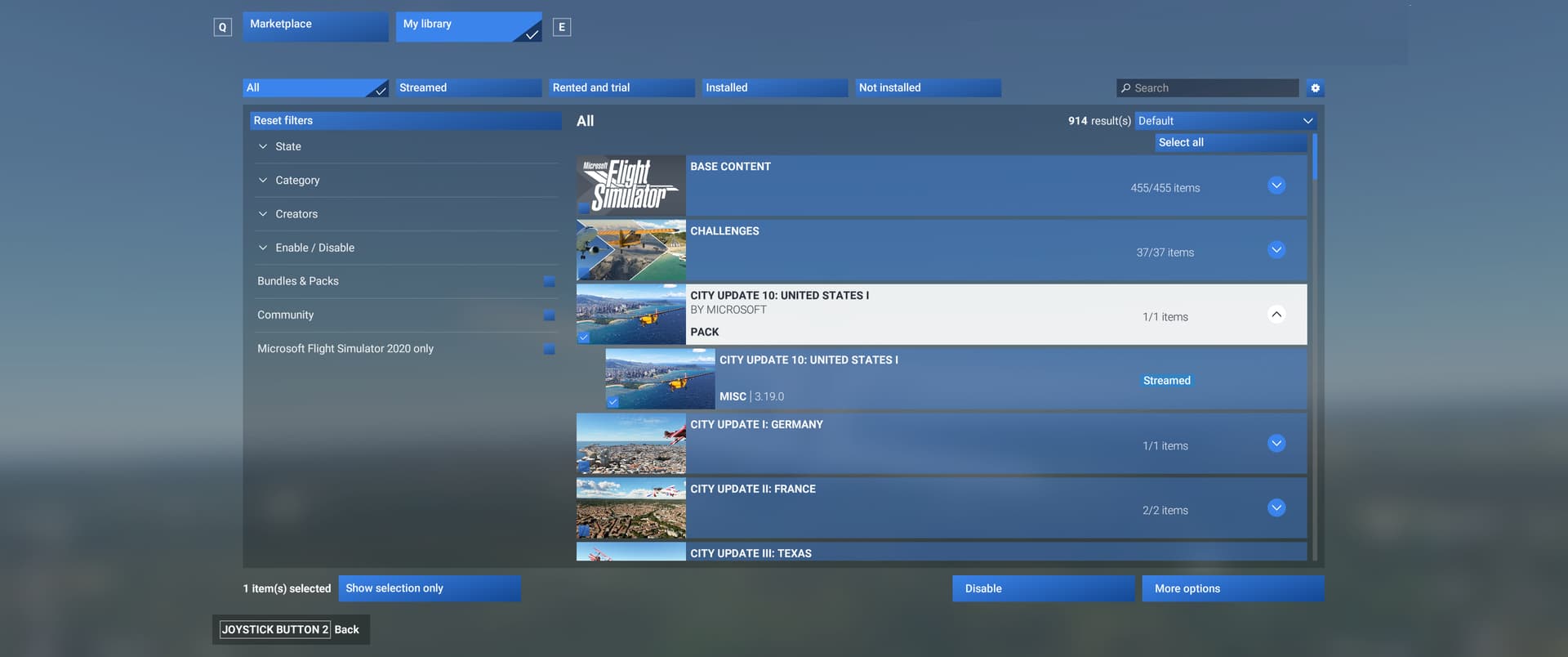This screenshot has height=657, width=1568.
Task: Expand the Creators filter section
Action: tap(406, 214)
